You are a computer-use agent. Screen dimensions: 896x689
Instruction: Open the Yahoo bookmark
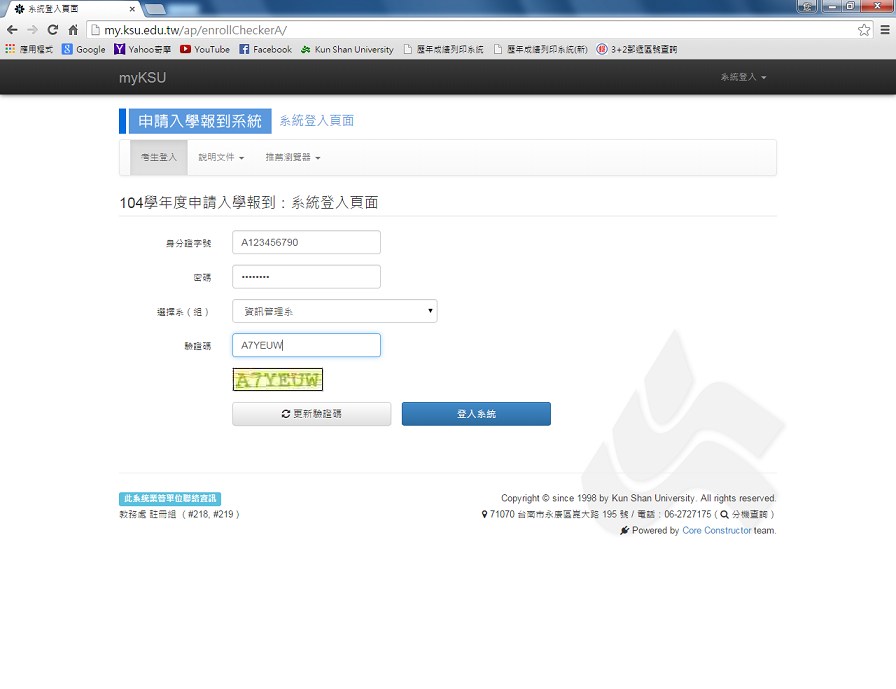pos(142,49)
